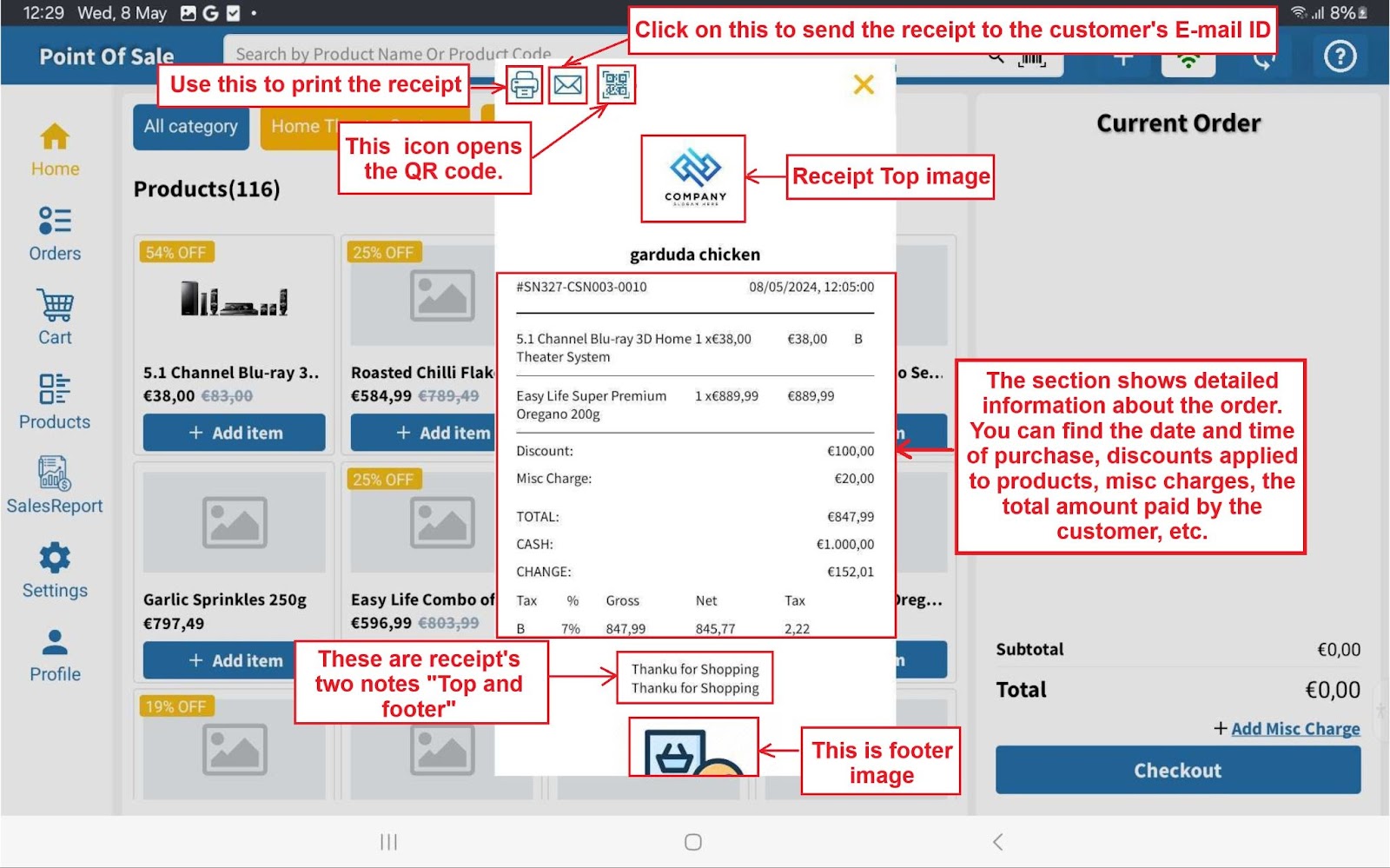Viewport: 1390px width, 868px height.
Task: Open the Cart in sidebar
Action: pos(55,318)
